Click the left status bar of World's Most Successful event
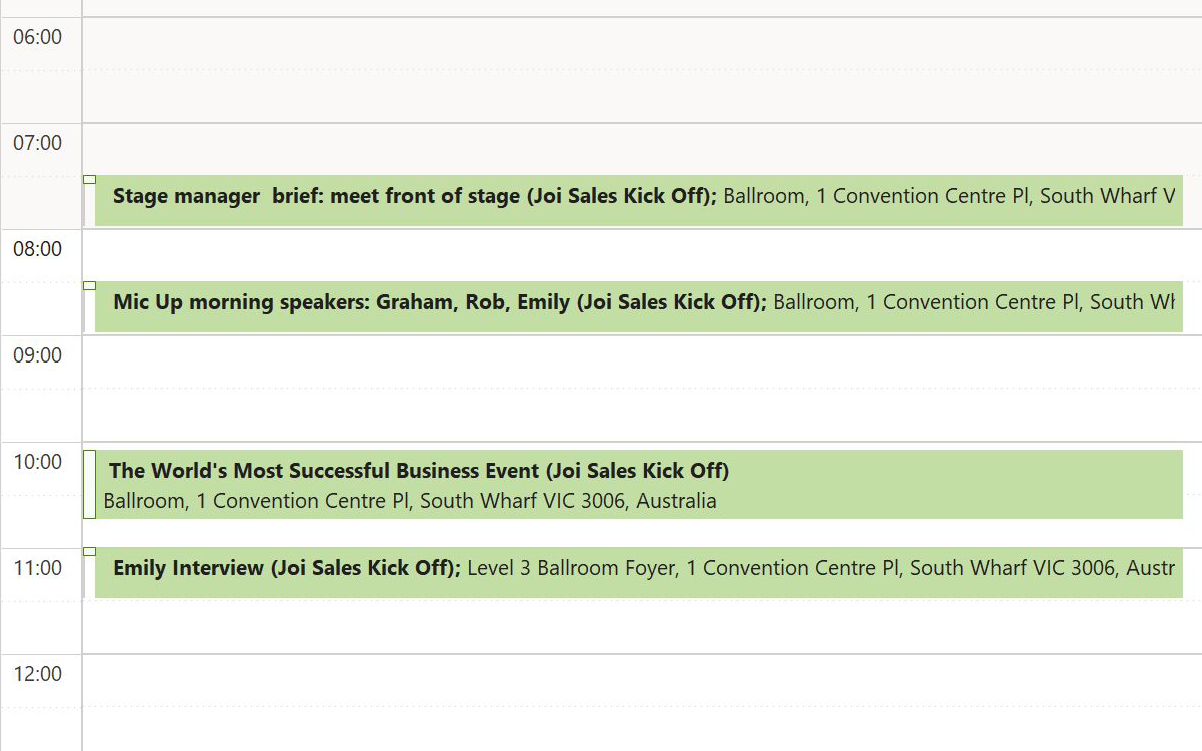Viewport: 1202px width, 751px height. [x=90, y=484]
